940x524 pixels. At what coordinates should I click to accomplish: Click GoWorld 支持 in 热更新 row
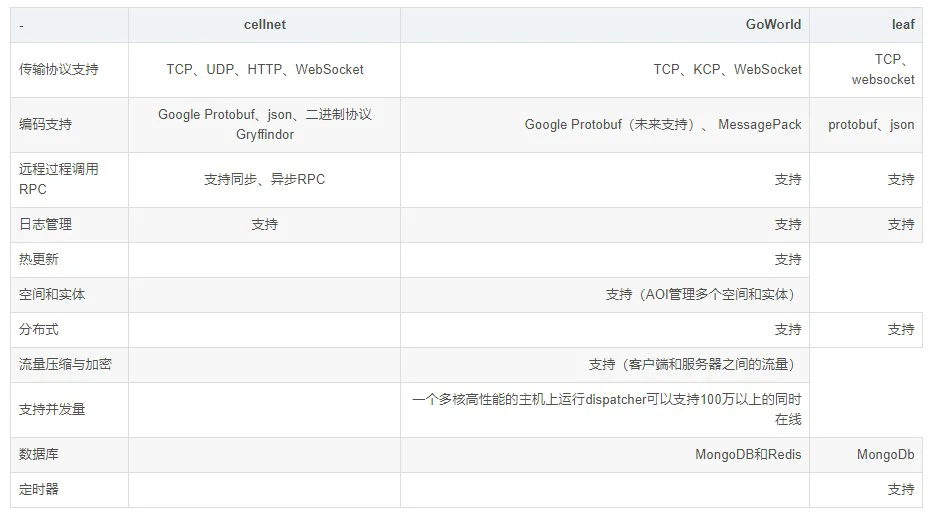tap(788, 260)
